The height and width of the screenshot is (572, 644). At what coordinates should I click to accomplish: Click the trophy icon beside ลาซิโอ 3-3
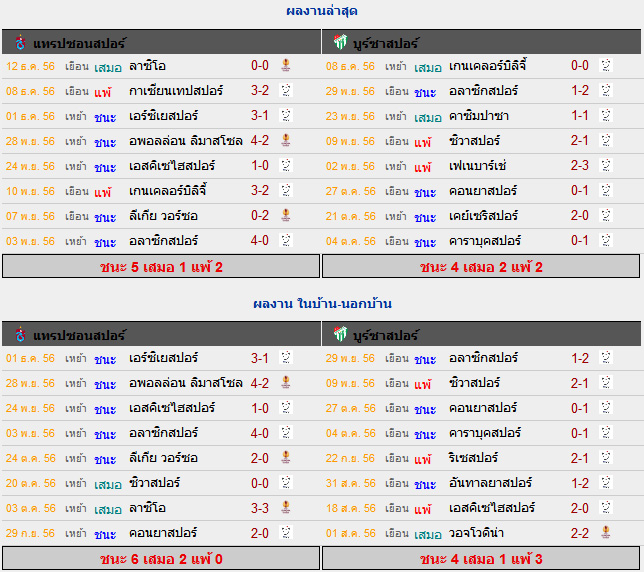coord(286,508)
